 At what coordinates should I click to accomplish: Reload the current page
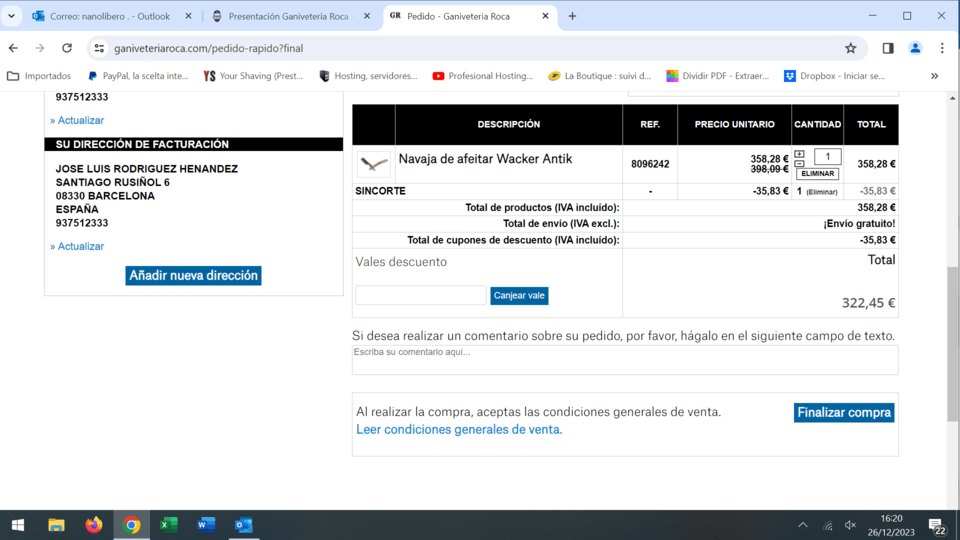point(67,48)
